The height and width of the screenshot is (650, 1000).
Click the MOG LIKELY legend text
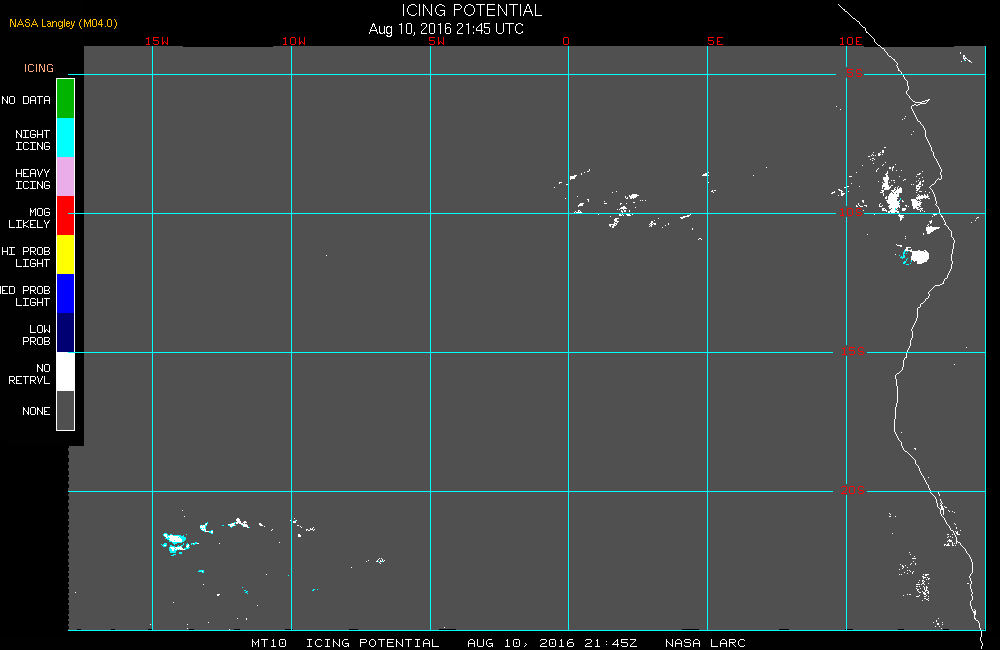pos(29,218)
